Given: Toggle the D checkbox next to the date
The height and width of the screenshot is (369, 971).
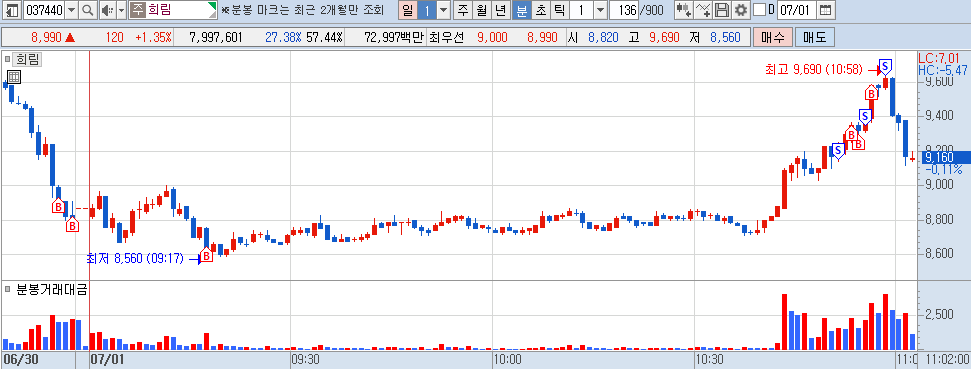Looking at the screenshot, I should click(759, 10).
